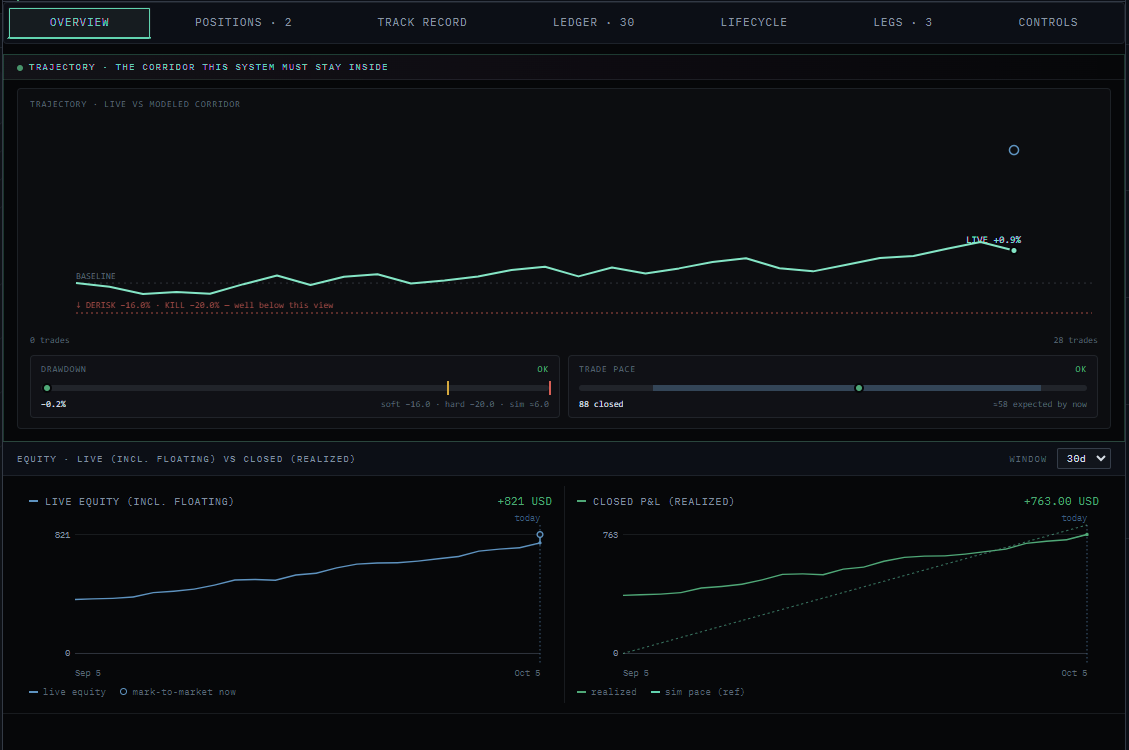This screenshot has width=1129, height=750.
Task: Click the DERISK -16.0% KILL -20.0% warning text
Action: tap(204, 305)
